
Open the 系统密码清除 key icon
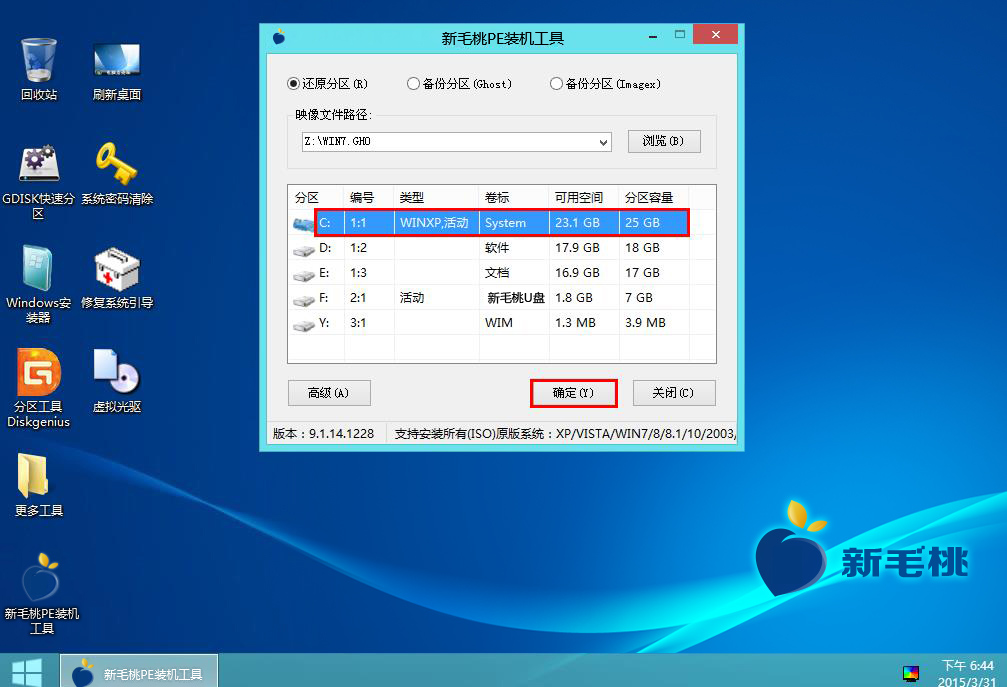click(116, 173)
